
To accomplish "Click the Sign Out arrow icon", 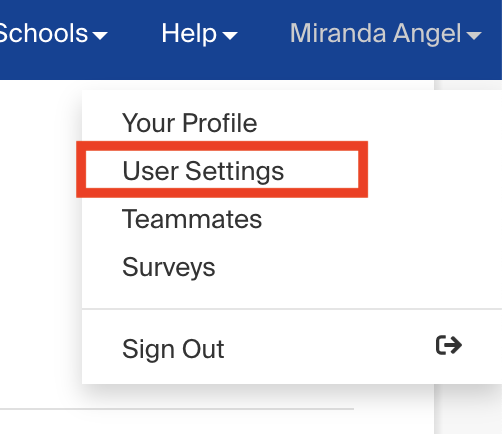I will (x=449, y=345).
